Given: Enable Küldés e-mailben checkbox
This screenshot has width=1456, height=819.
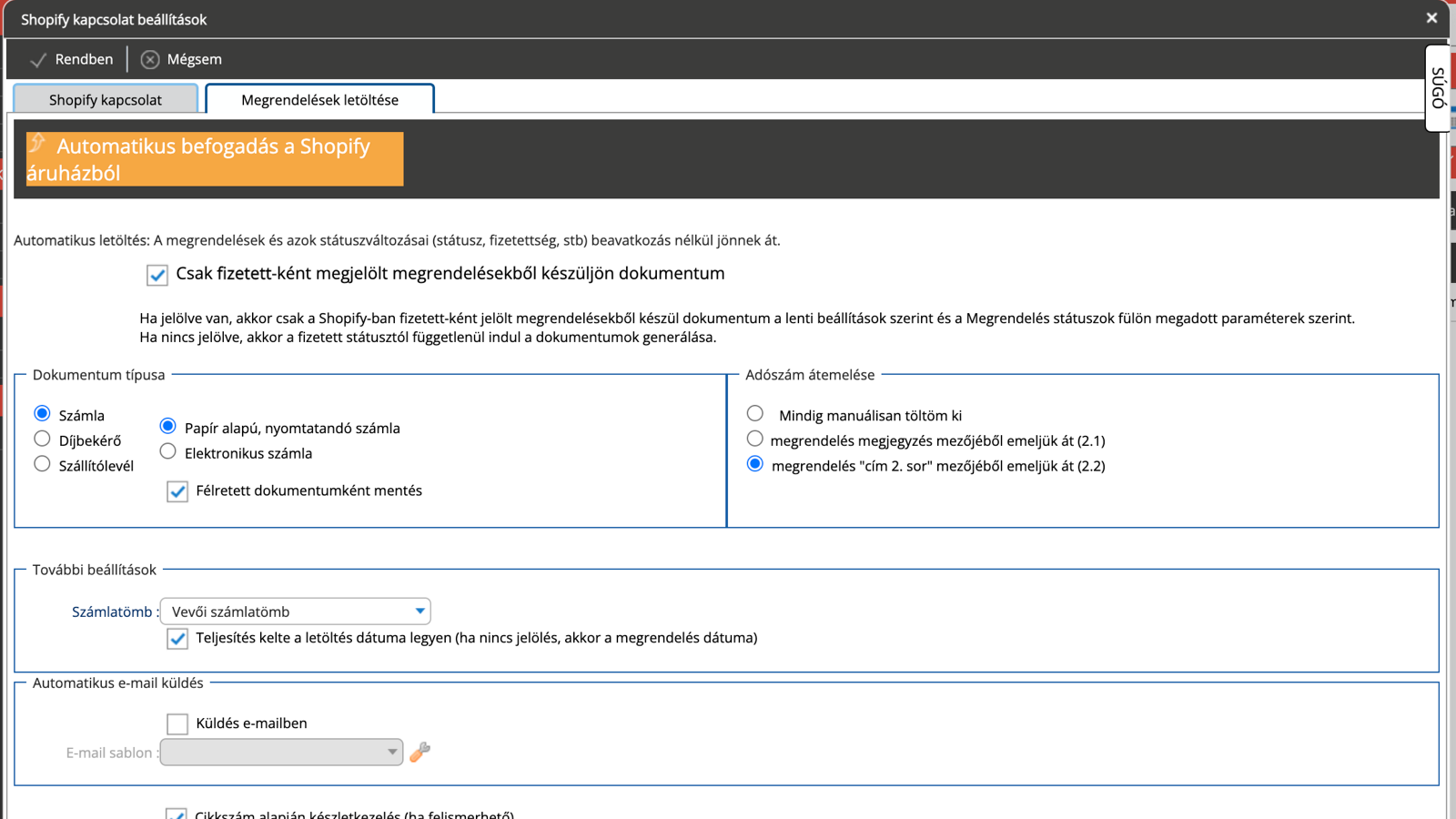Looking at the screenshot, I should (x=177, y=723).
